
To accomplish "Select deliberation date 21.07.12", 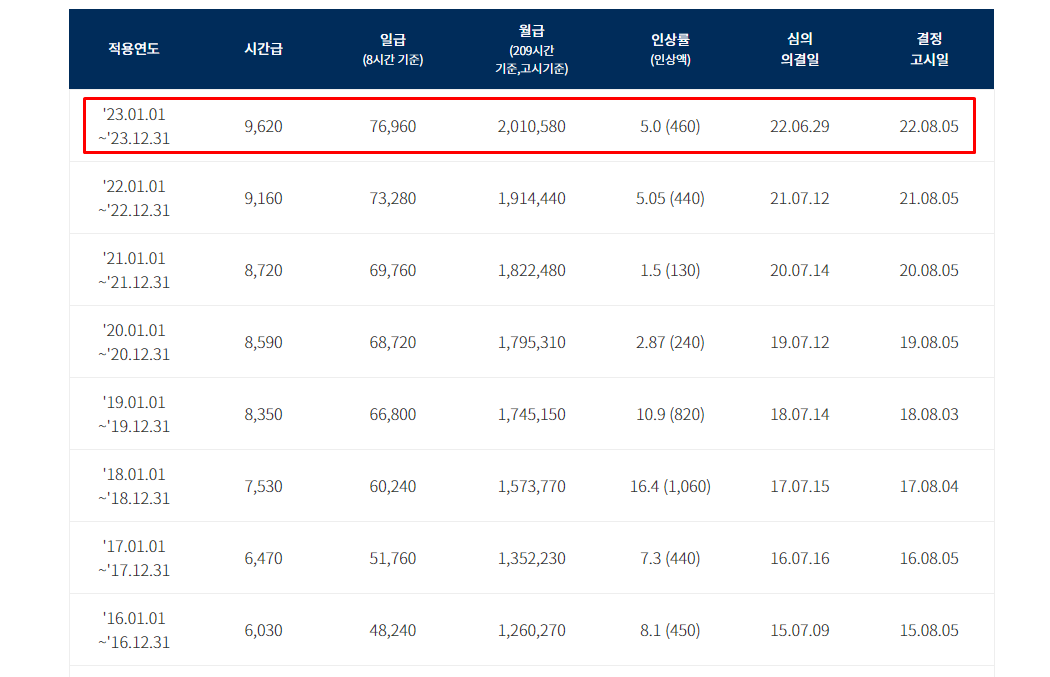I will [800, 198].
